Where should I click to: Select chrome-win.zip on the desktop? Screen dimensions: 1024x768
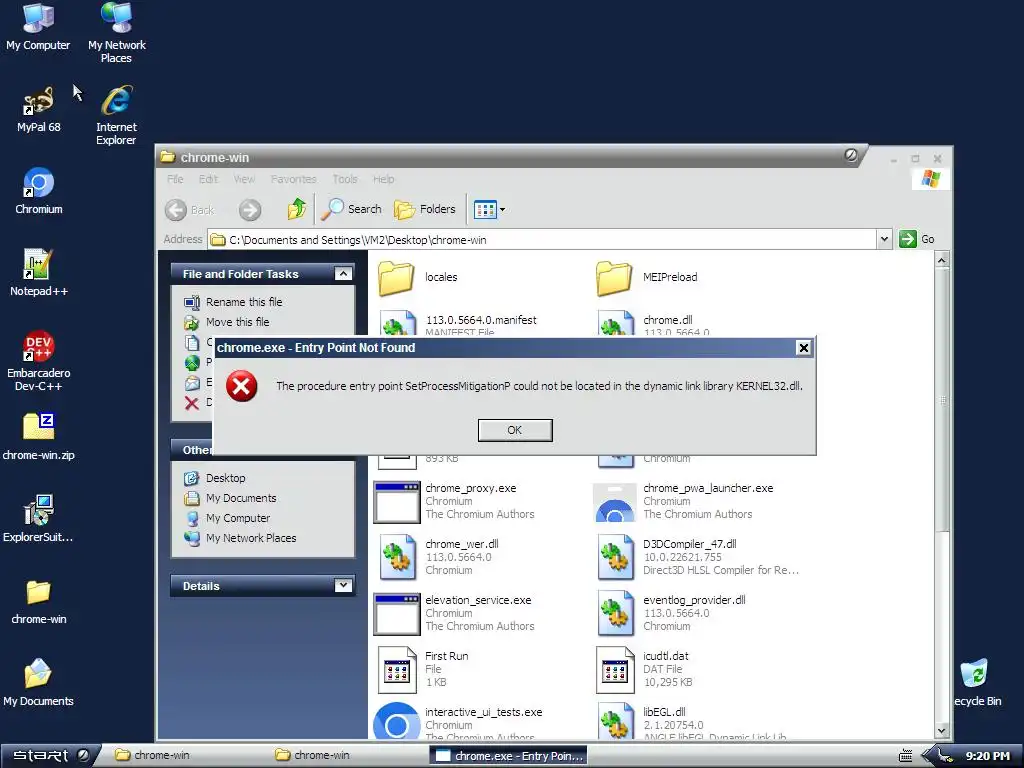pos(39,437)
